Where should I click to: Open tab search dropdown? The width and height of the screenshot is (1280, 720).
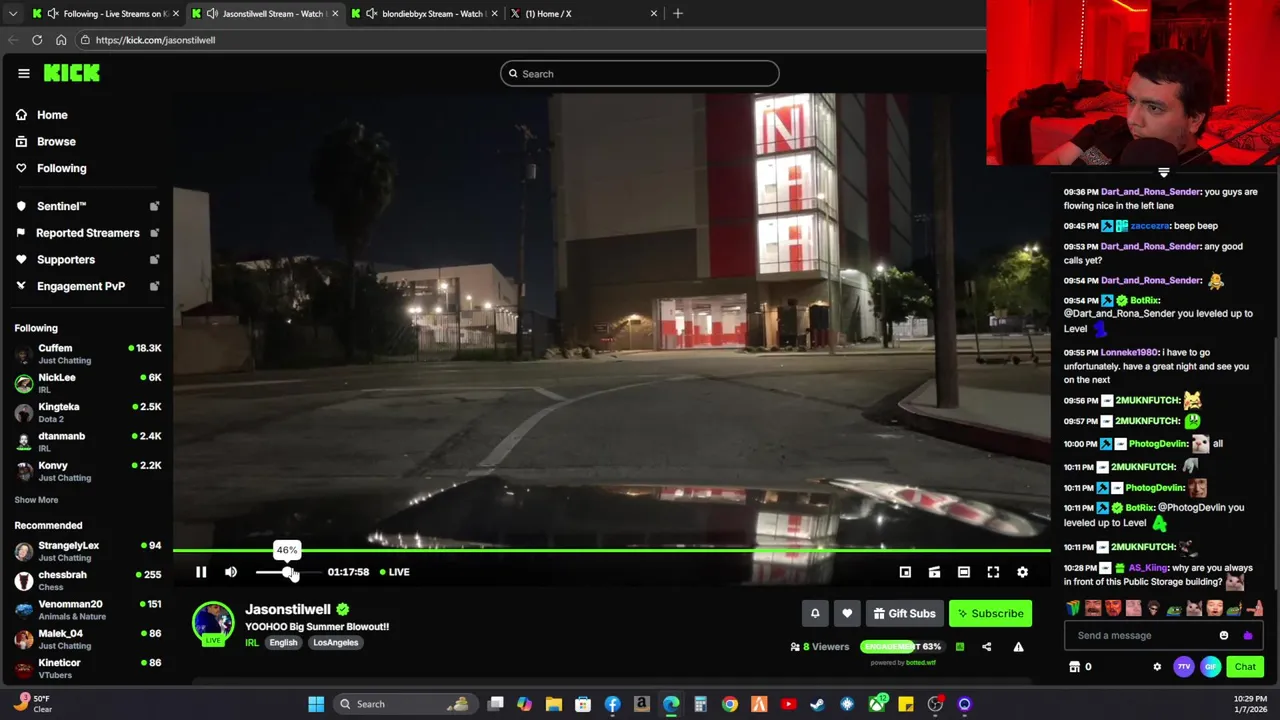[12, 13]
